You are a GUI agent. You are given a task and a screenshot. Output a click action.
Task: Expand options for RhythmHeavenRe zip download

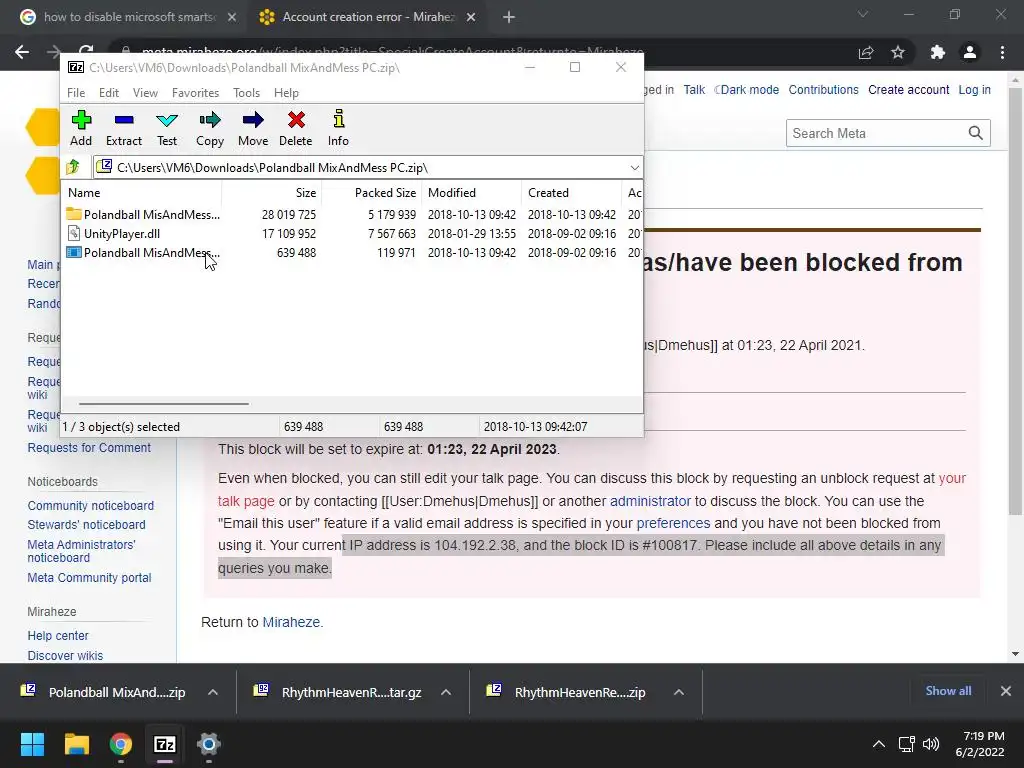tap(679, 692)
